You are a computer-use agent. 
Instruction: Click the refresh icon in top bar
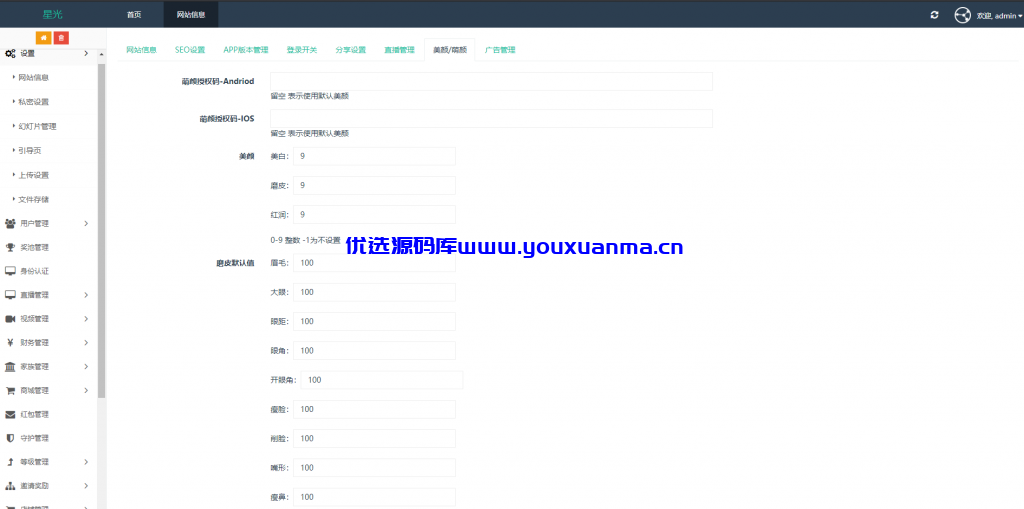pos(935,15)
